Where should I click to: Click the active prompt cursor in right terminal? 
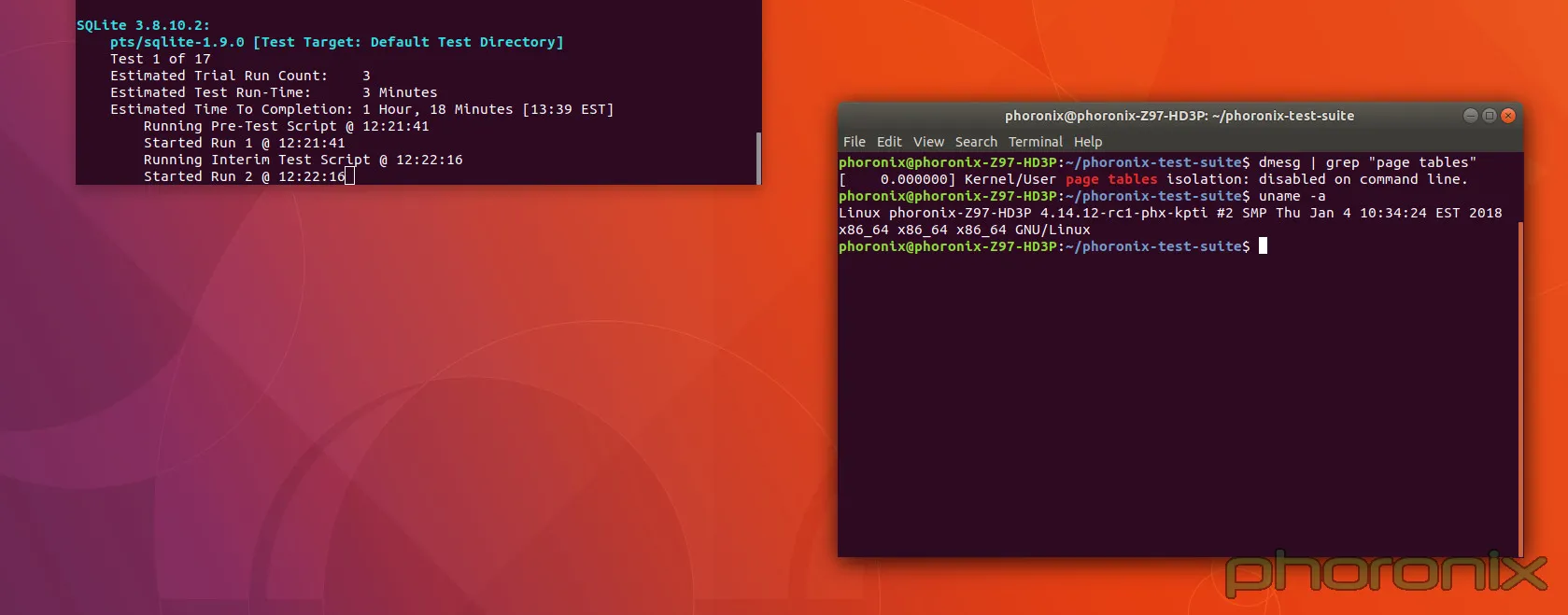pos(1263,246)
